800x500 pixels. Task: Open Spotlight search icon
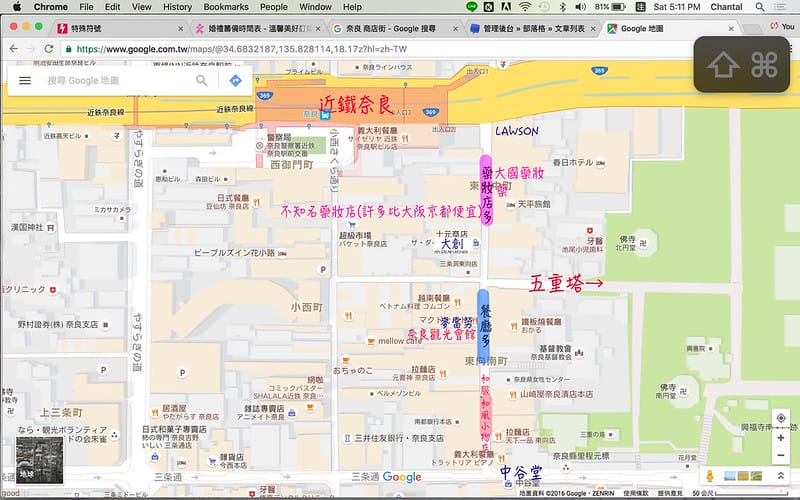(x=760, y=7)
